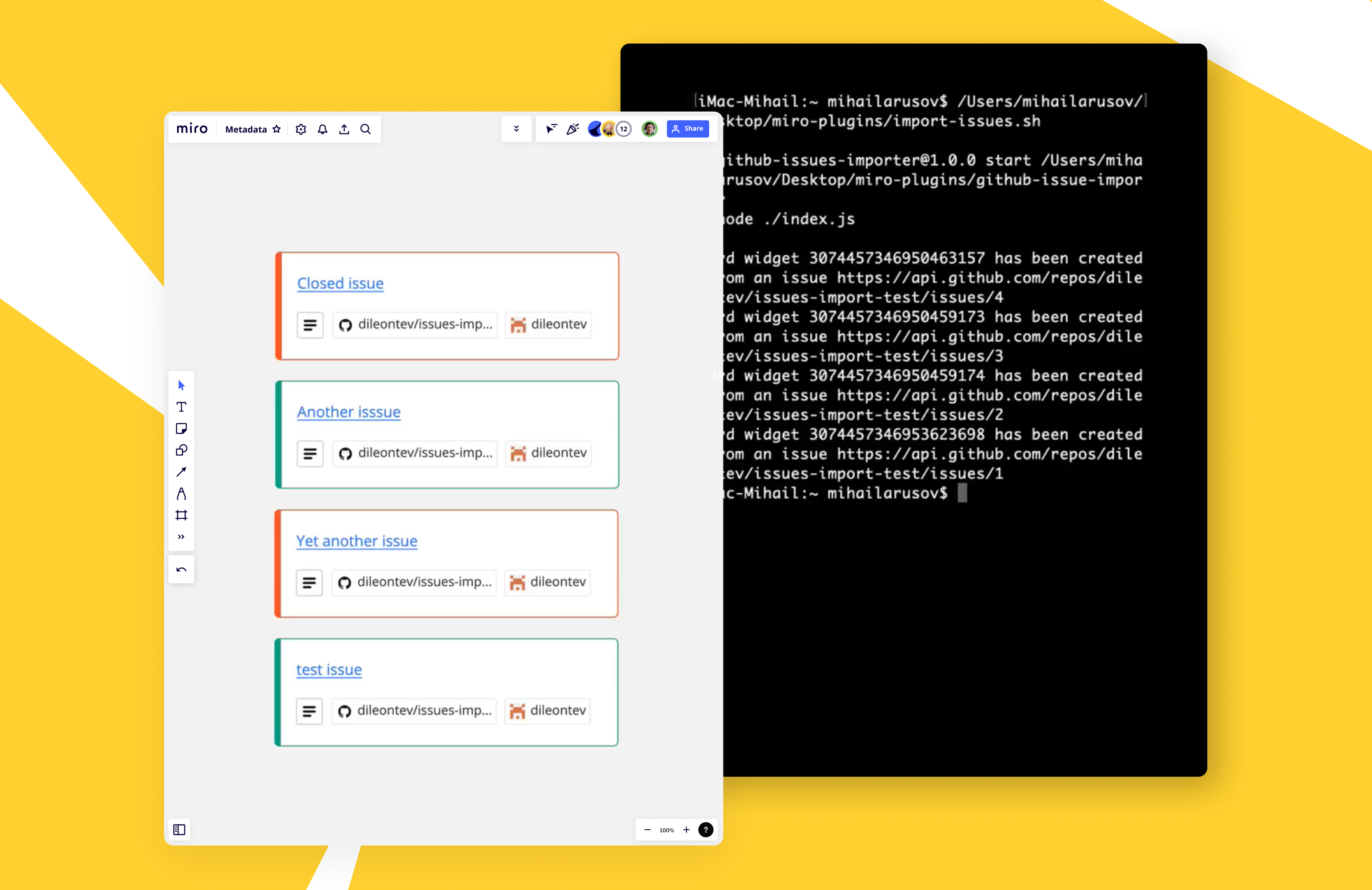The height and width of the screenshot is (890, 1372).
Task: Show all 12 collaborators from the avatar counter
Action: (623, 129)
